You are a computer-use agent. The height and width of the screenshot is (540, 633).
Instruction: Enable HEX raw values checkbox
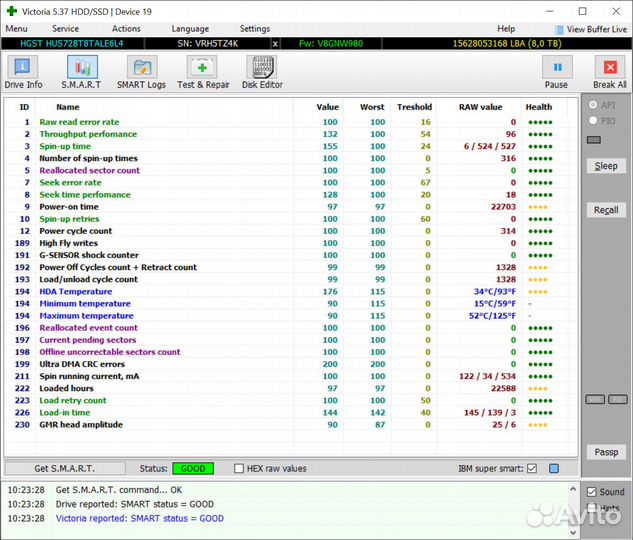point(239,468)
